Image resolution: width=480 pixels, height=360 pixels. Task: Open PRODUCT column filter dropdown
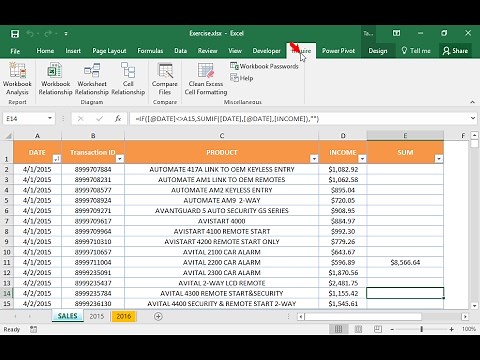[x=314, y=159]
